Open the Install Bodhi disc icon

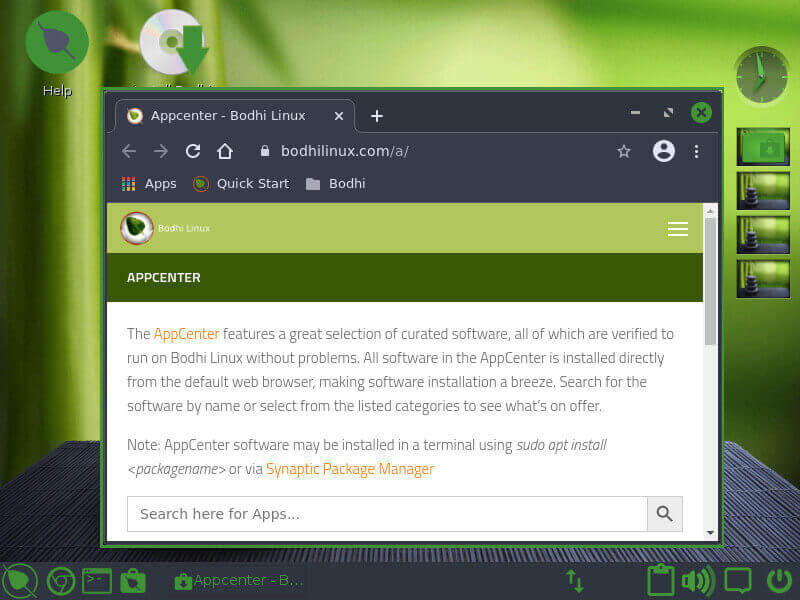173,44
